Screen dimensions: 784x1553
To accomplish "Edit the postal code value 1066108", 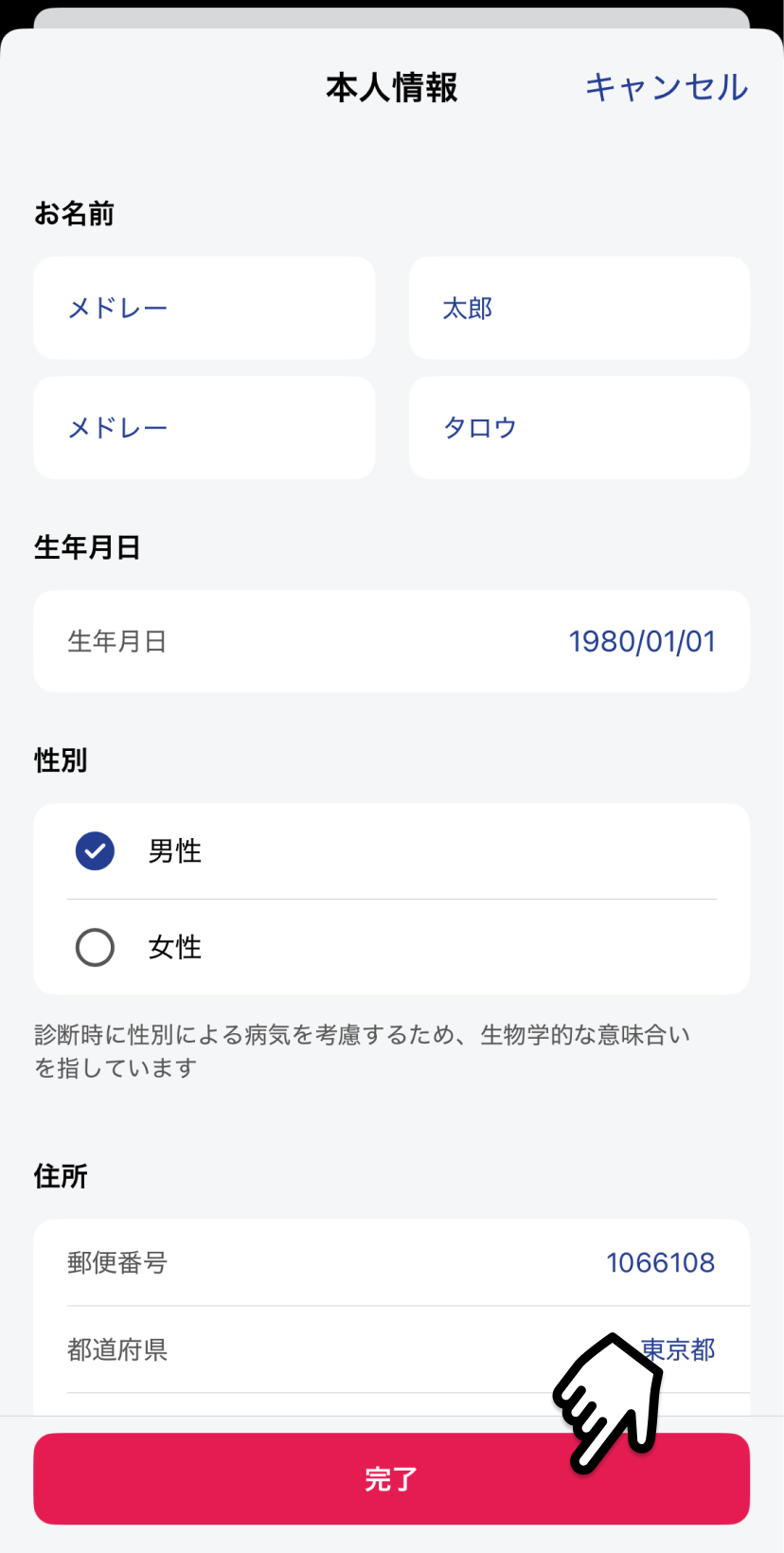I will (660, 1262).
